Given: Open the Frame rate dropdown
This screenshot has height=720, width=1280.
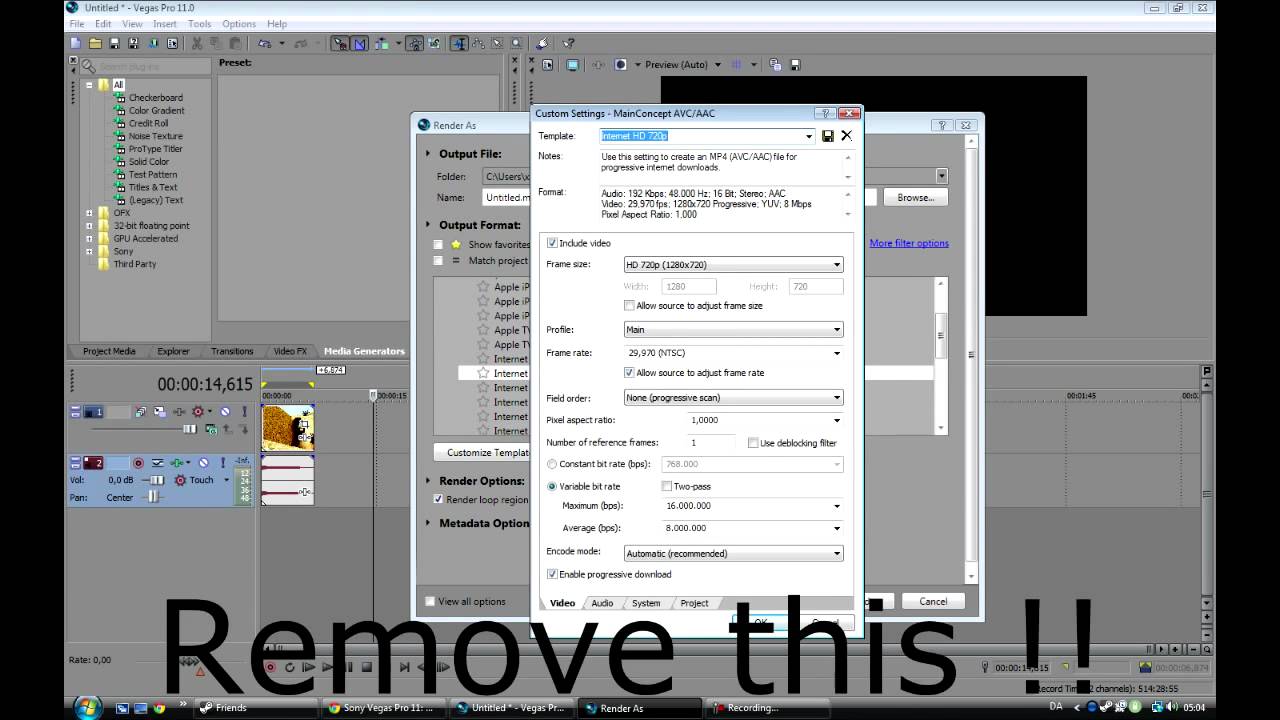Looking at the screenshot, I should coord(837,353).
